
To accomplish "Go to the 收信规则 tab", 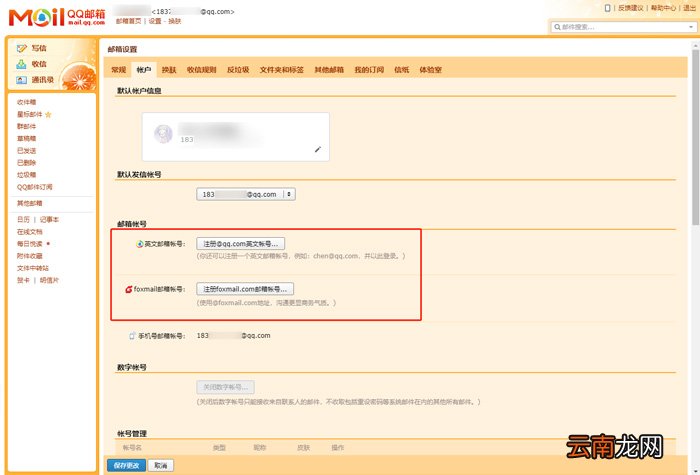I will point(201,70).
